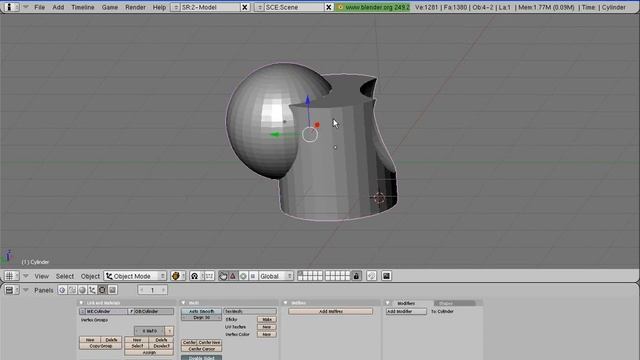Click the buttons window type icon

click(x=11, y=290)
